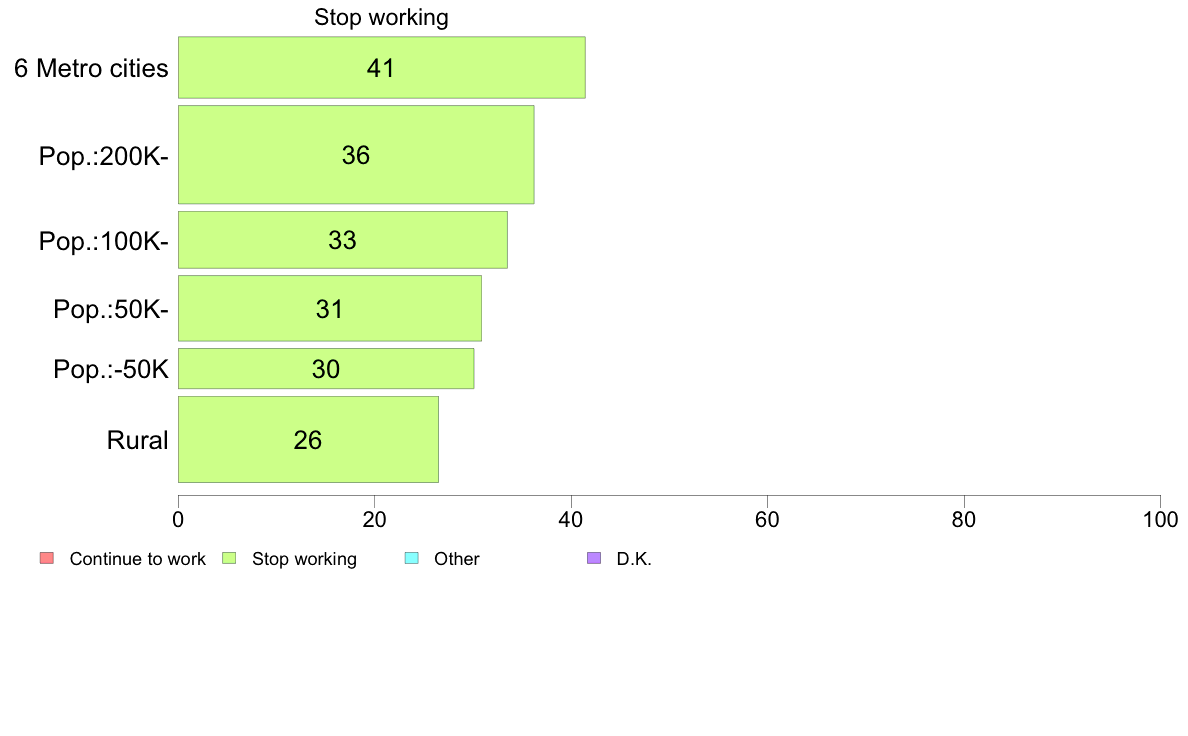1188x736 pixels.
Task: Select the Pop.:50K- bar showing 31
Action: tap(330, 308)
